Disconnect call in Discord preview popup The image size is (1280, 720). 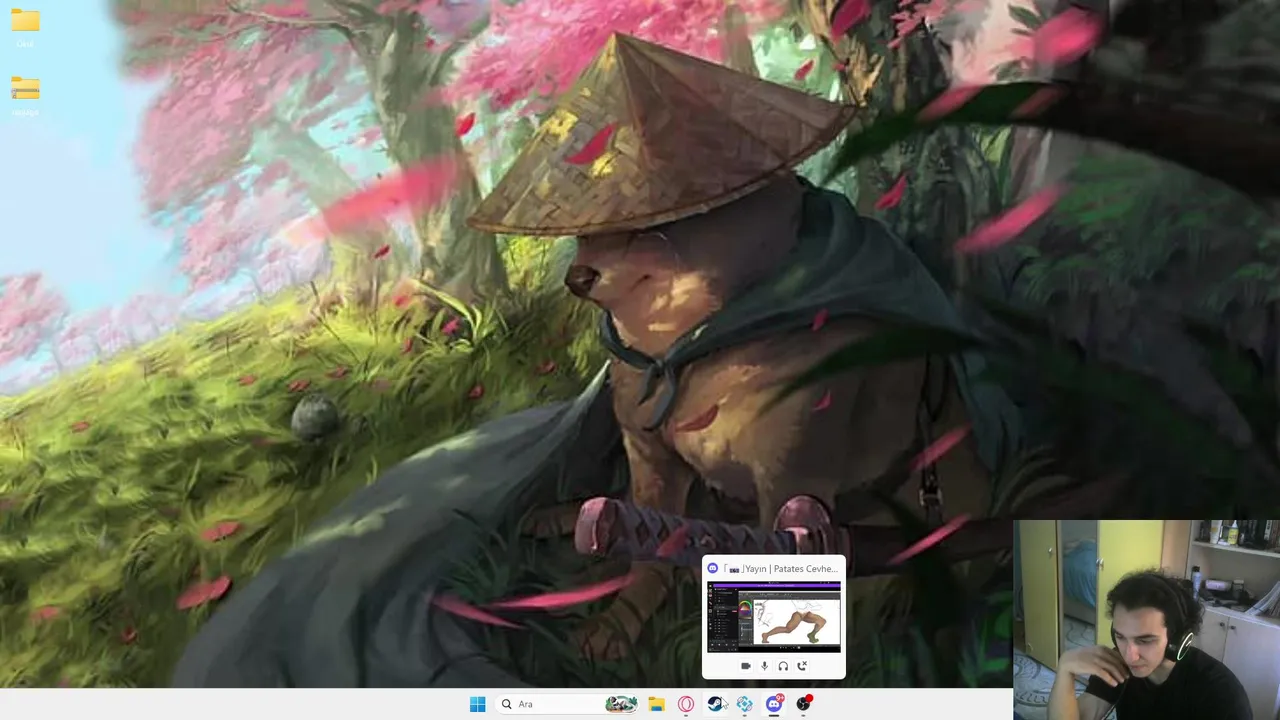802,666
